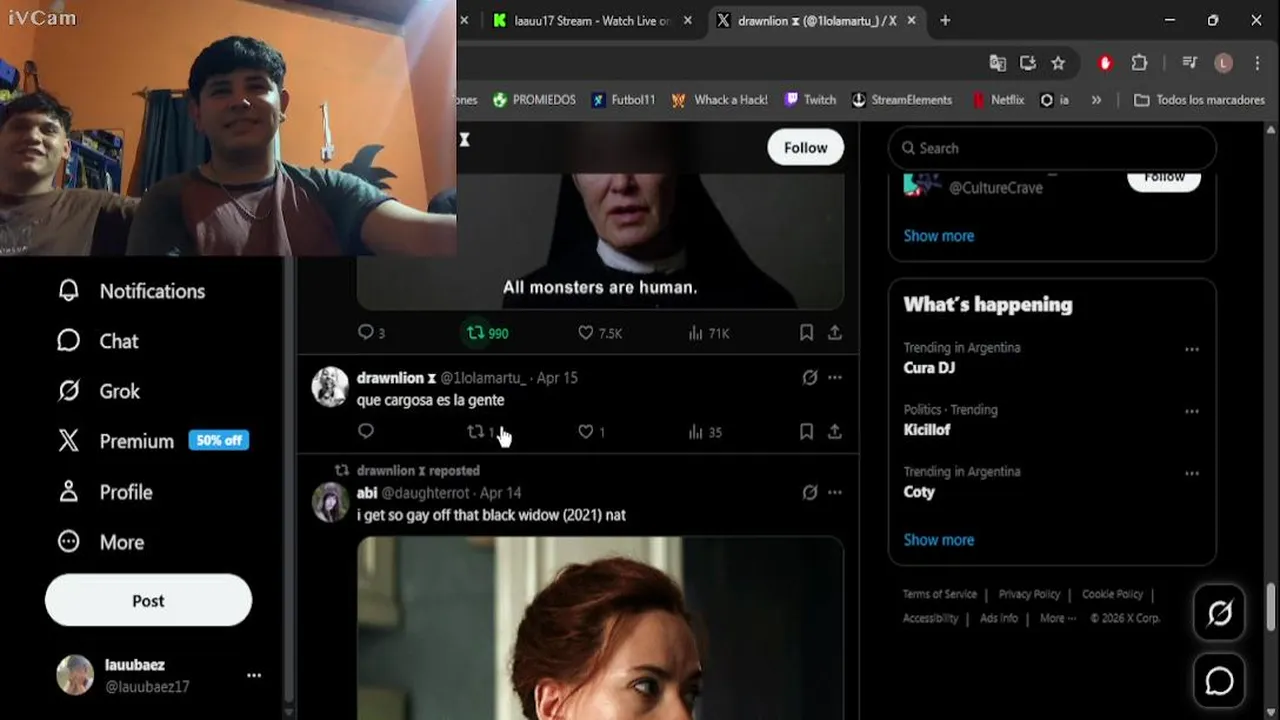
Task: Open drawnlion's avatar on Apr 15 post
Action: [x=330, y=387]
